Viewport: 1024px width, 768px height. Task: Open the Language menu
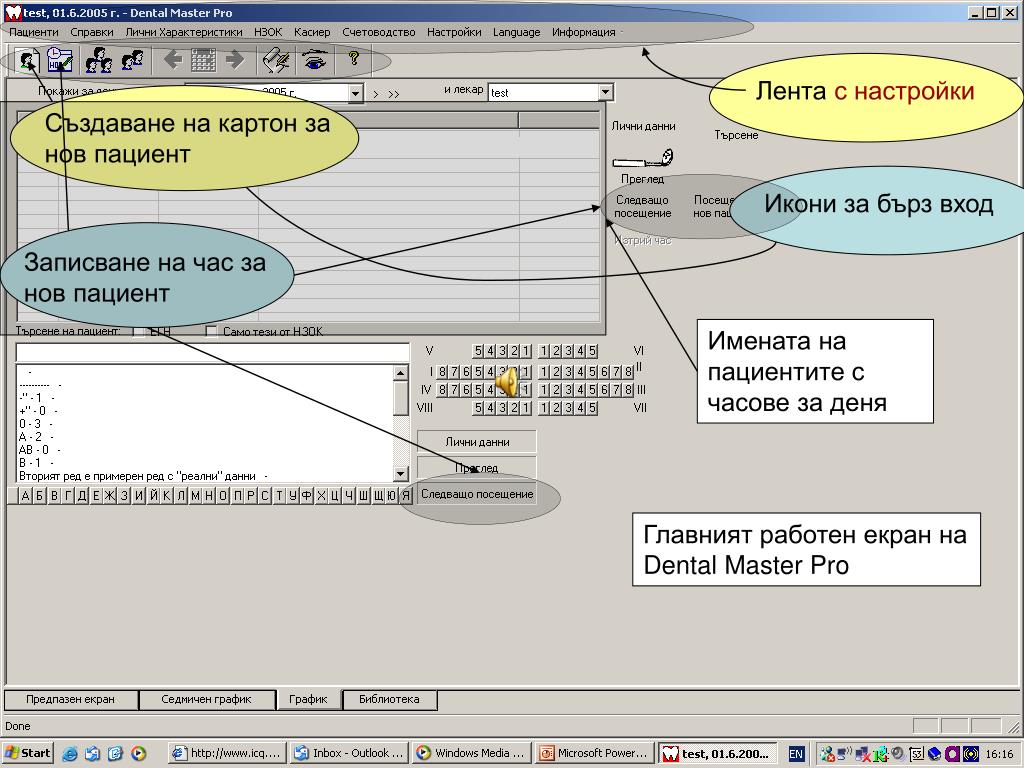click(517, 32)
